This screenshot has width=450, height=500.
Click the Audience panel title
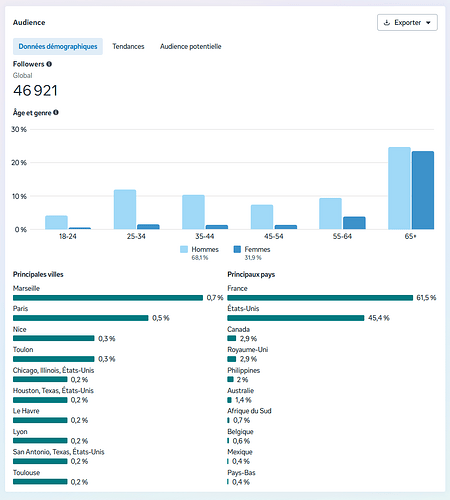click(x=29, y=22)
